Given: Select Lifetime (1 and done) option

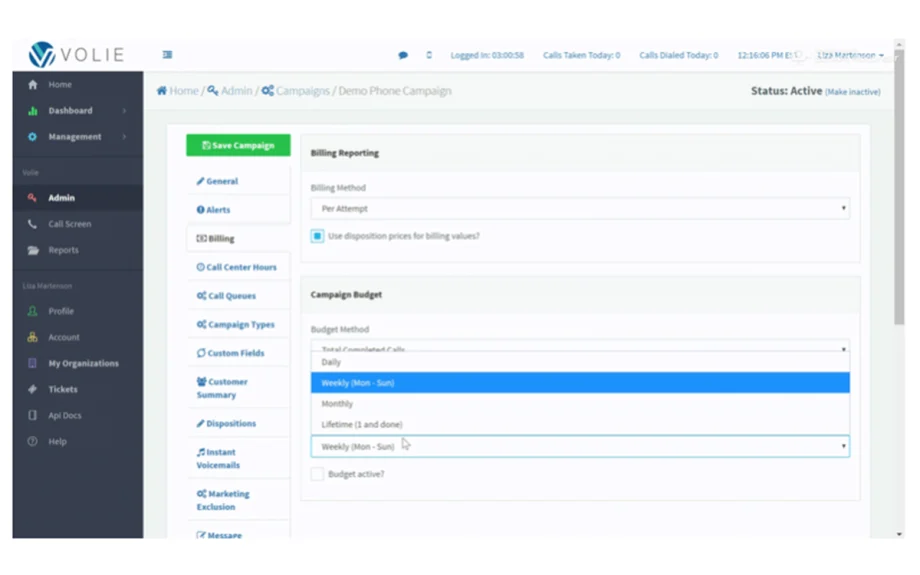Looking at the screenshot, I should pos(580,424).
